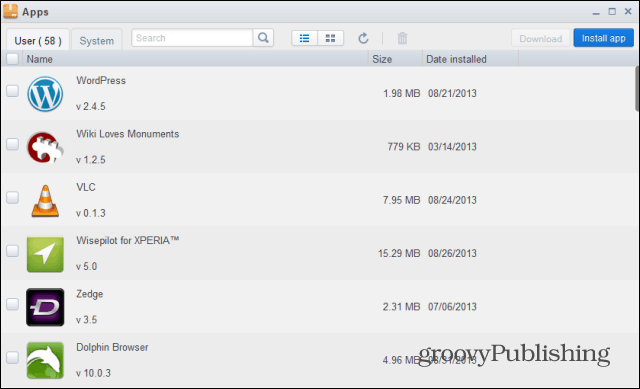Select the Wisepilot for XPERIA icon
Screen dimensions: 640x389
click(45, 254)
